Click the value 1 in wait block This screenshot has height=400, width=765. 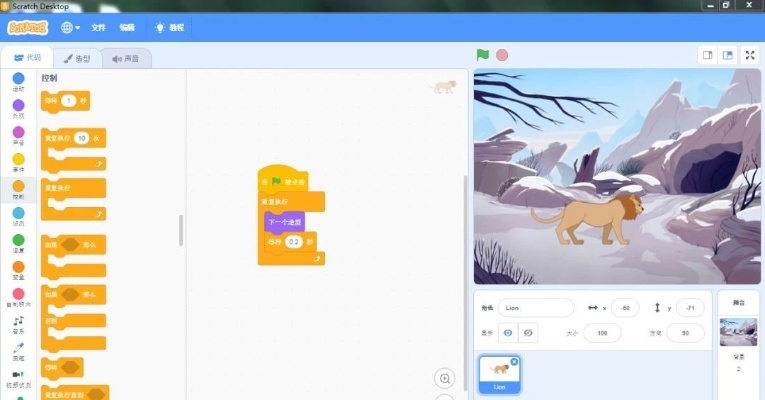69,100
